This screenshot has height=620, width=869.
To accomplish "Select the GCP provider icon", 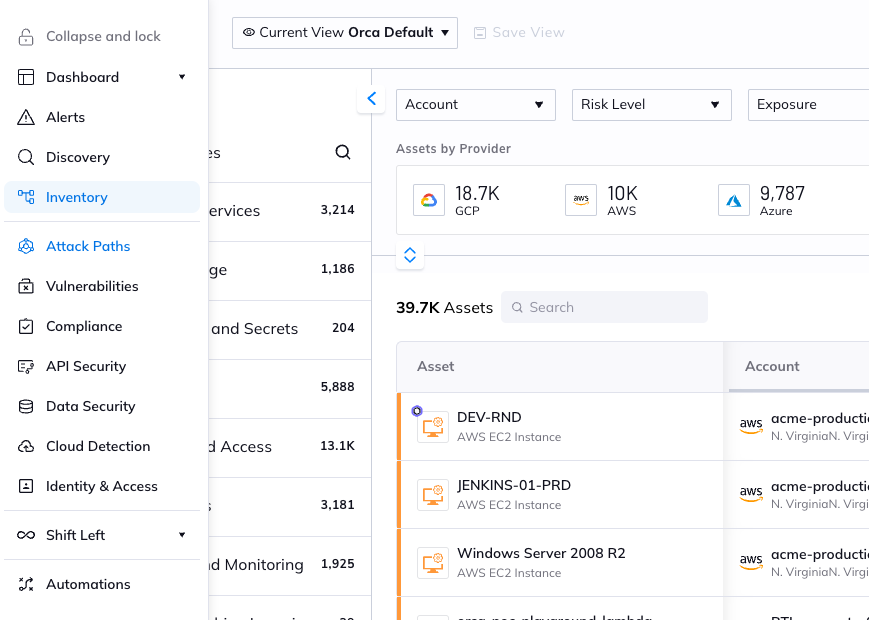I will [428, 200].
